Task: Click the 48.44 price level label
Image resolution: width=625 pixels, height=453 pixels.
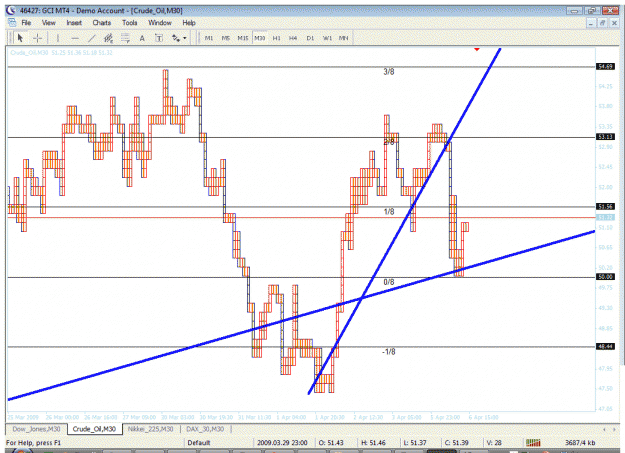Action: pyautogui.click(x=605, y=346)
